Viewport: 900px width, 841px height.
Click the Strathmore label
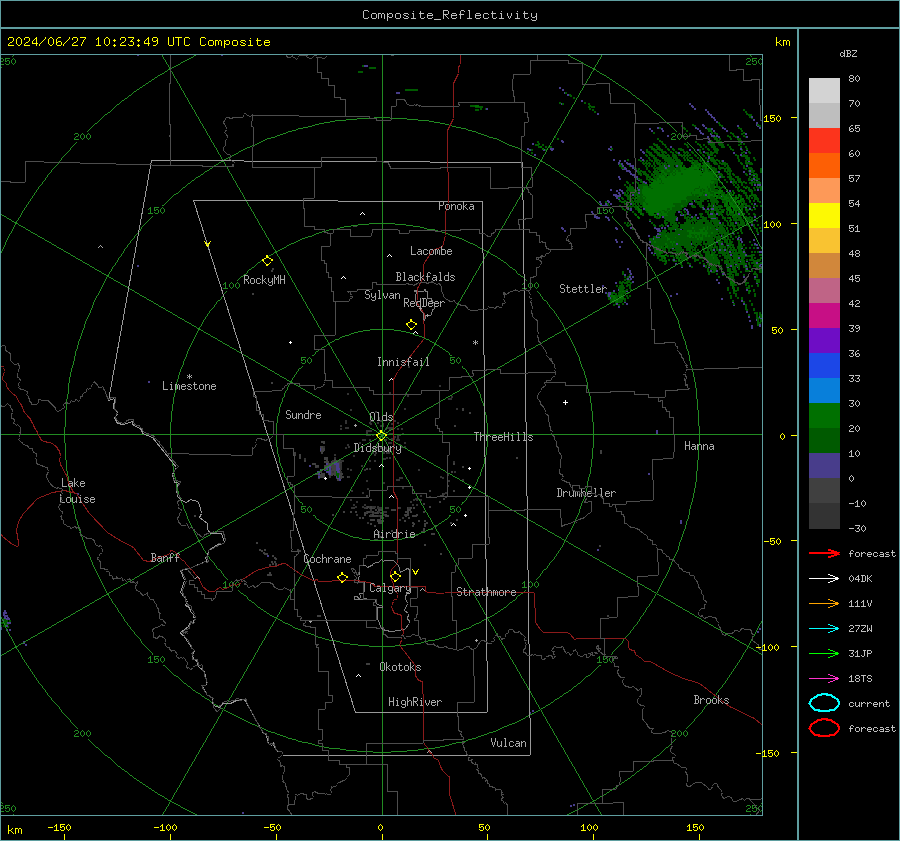486,592
